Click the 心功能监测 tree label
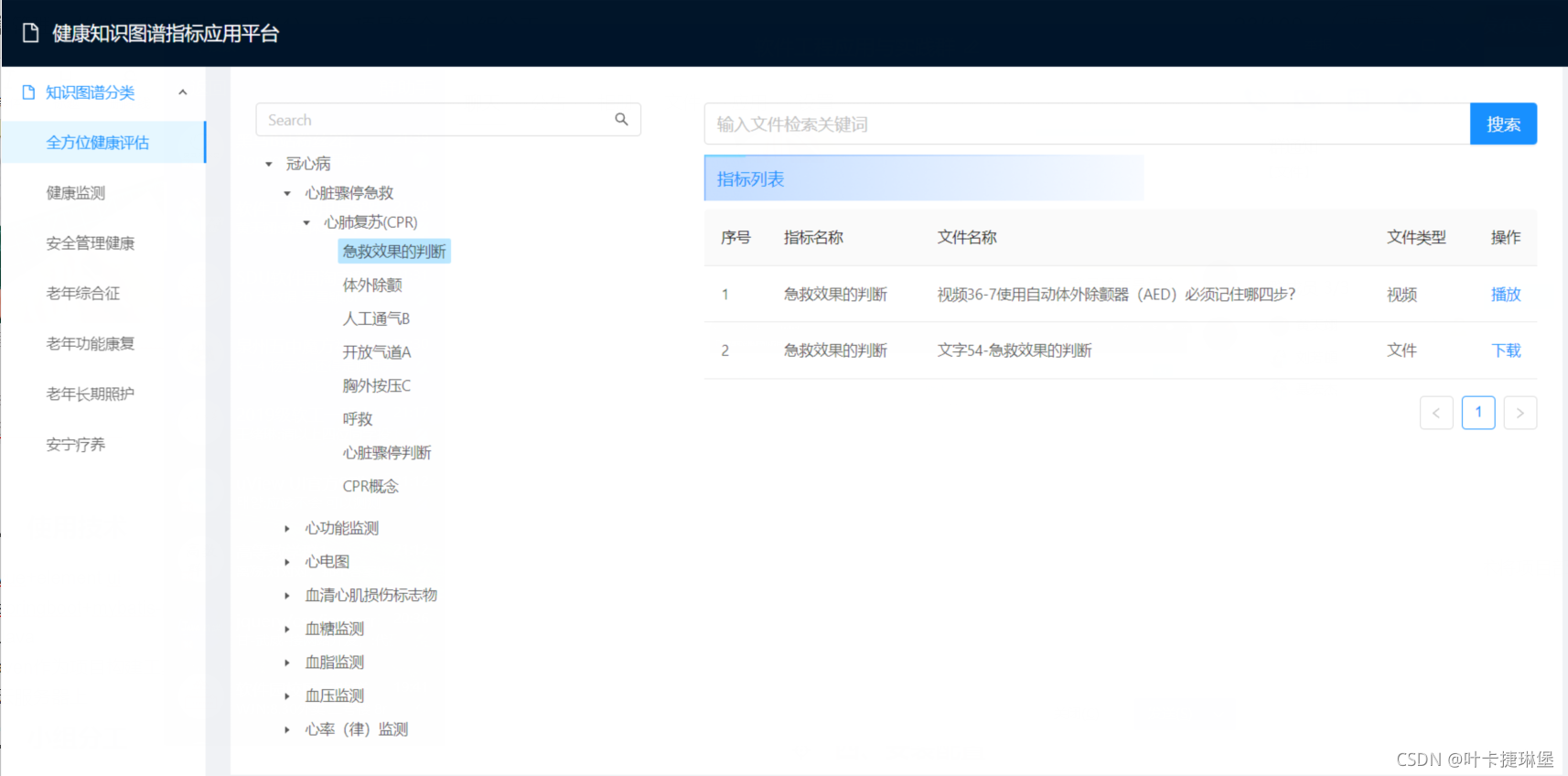This screenshot has width=1568, height=776. click(342, 529)
